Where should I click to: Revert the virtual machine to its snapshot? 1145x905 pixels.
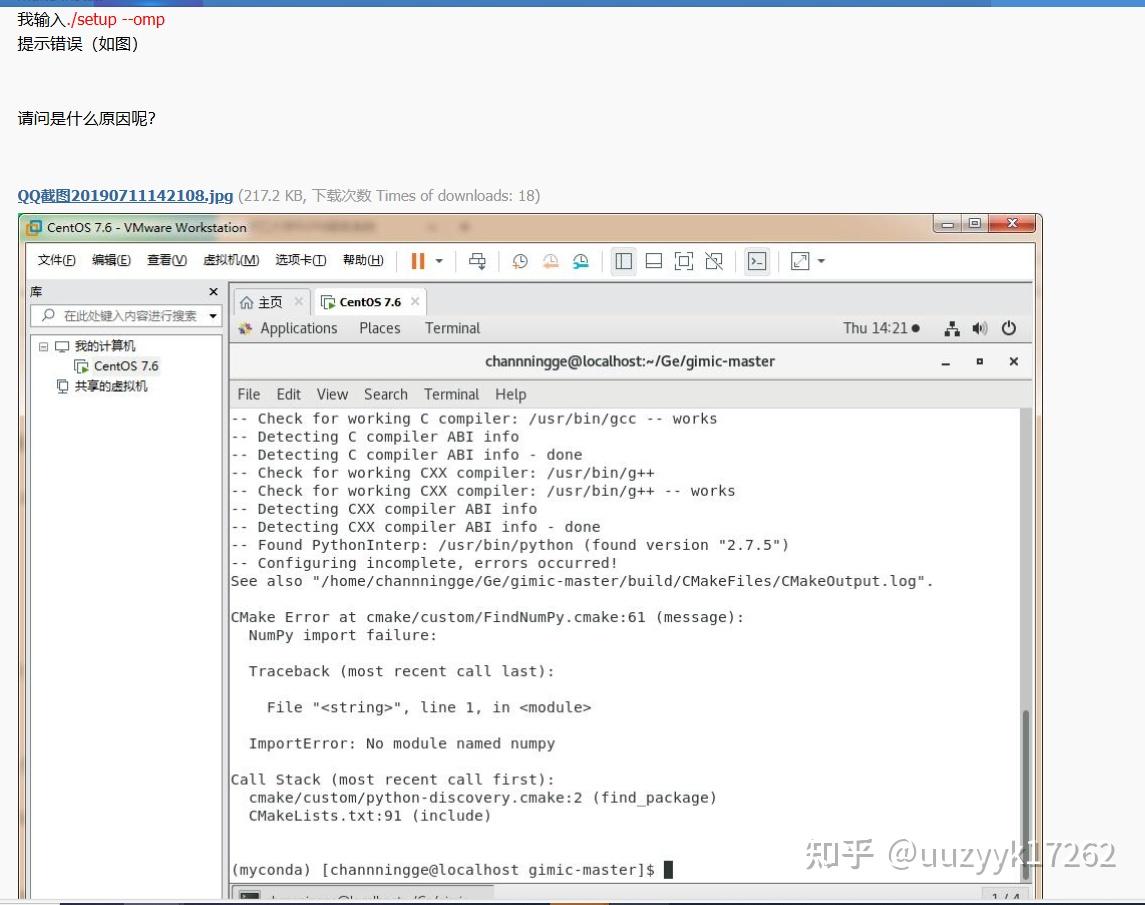click(x=551, y=261)
